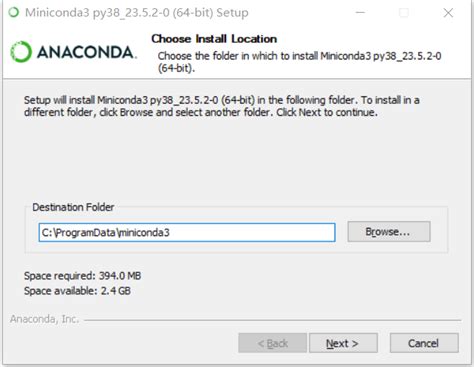Click the Miniconda3 title bar circle icon
The image size is (474, 367).
[x=14, y=13]
